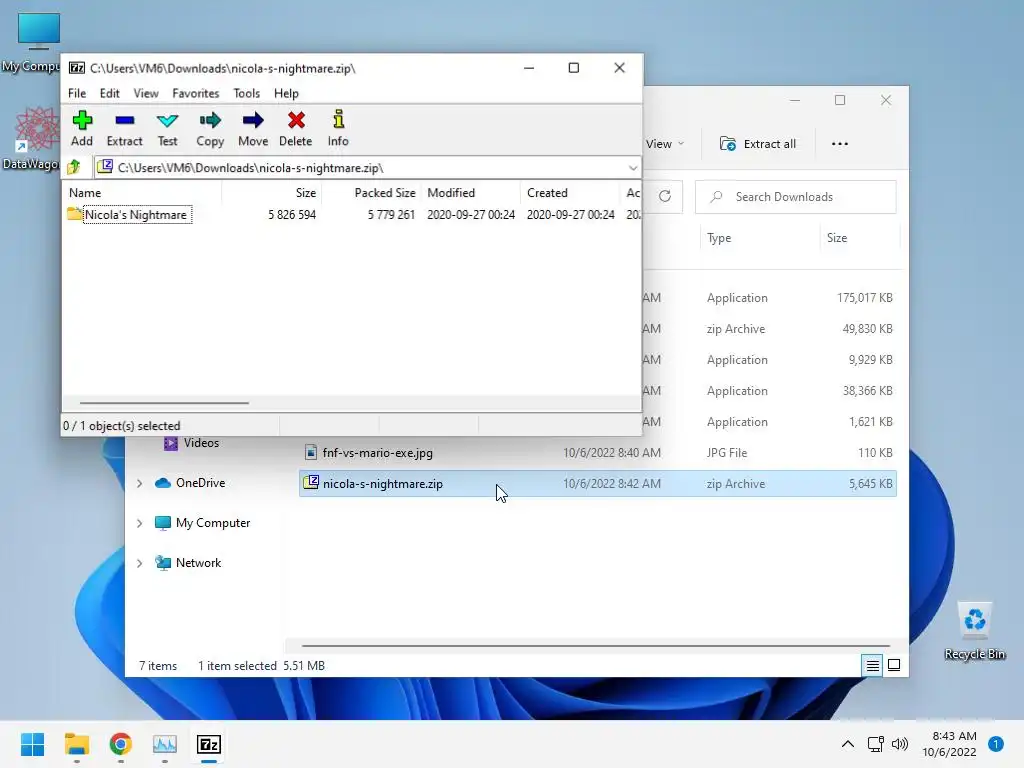Click the Refresh icon in File Explorer
Viewport: 1024px width, 768px height.
point(665,197)
